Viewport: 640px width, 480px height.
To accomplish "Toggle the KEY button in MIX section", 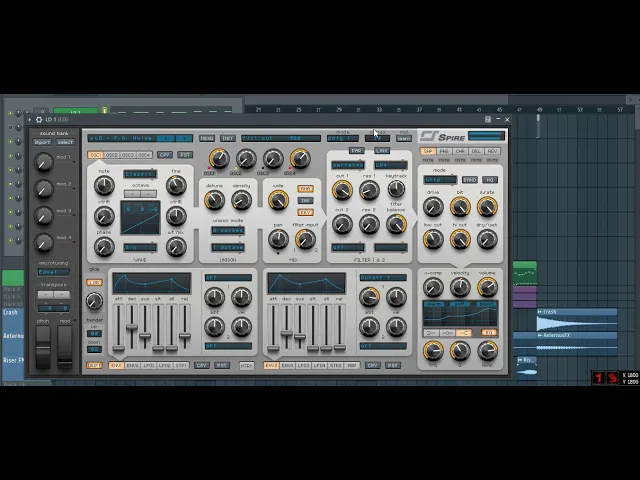I will point(305,213).
